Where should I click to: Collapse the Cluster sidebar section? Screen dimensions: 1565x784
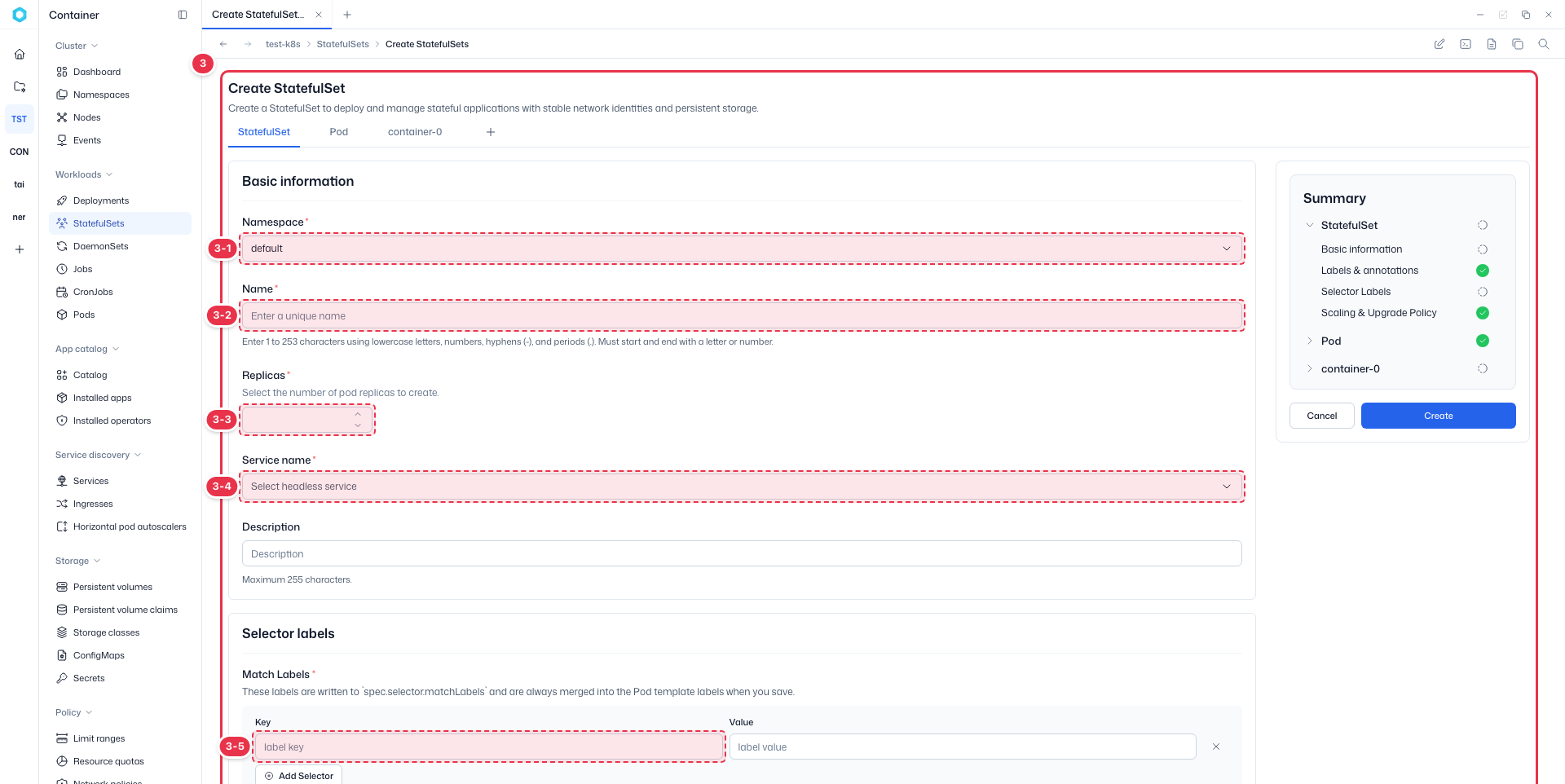(77, 46)
